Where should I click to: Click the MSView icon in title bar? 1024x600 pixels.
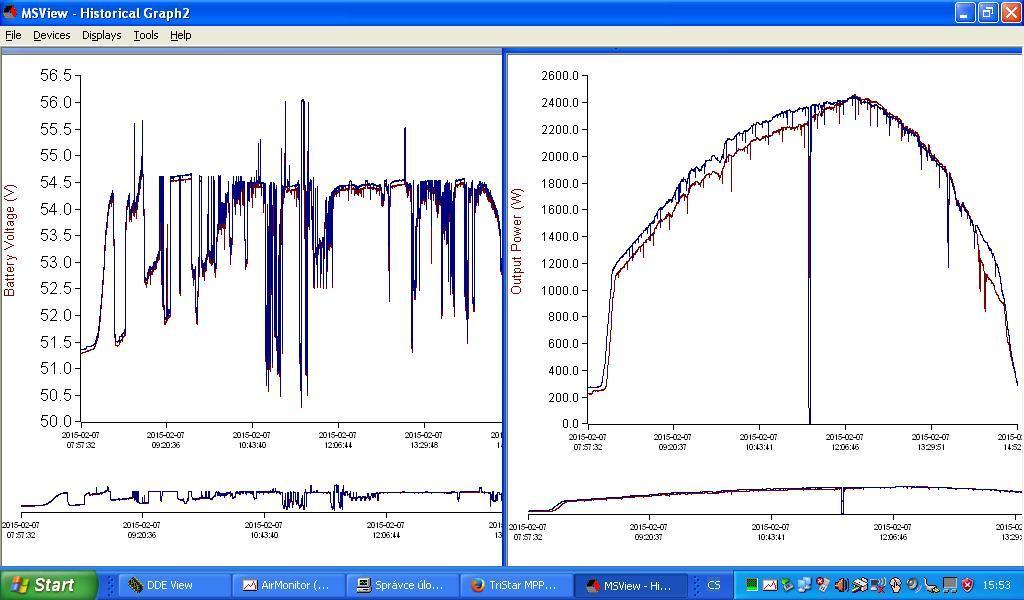pos(10,13)
